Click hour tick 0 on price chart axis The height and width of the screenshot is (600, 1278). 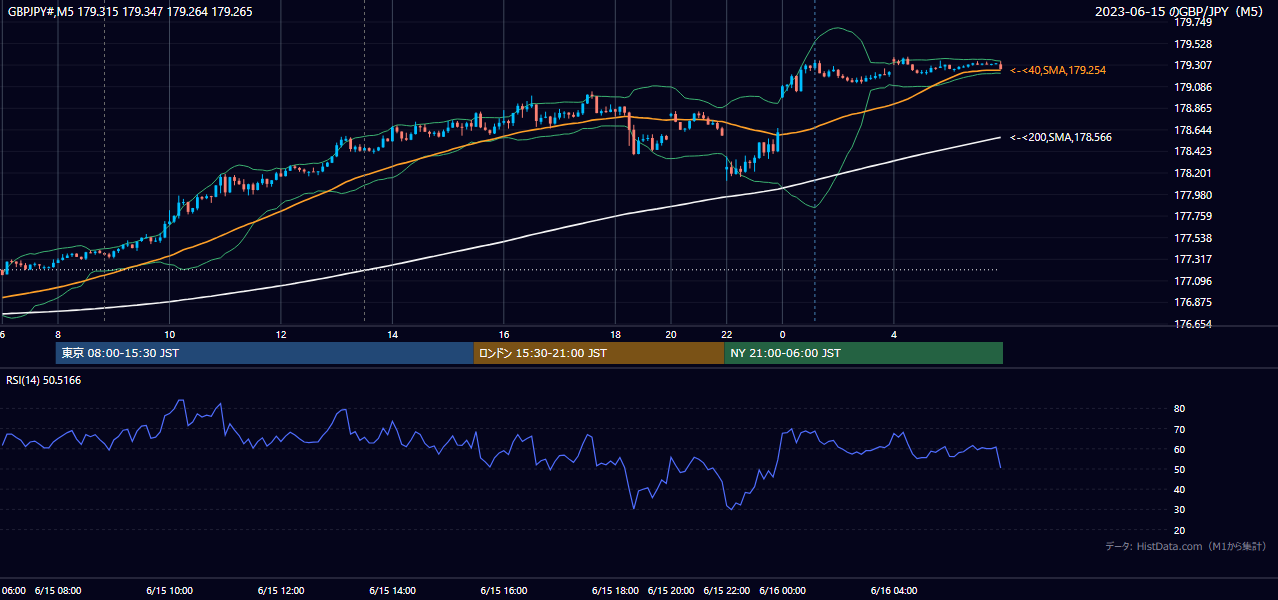[783, 335]
